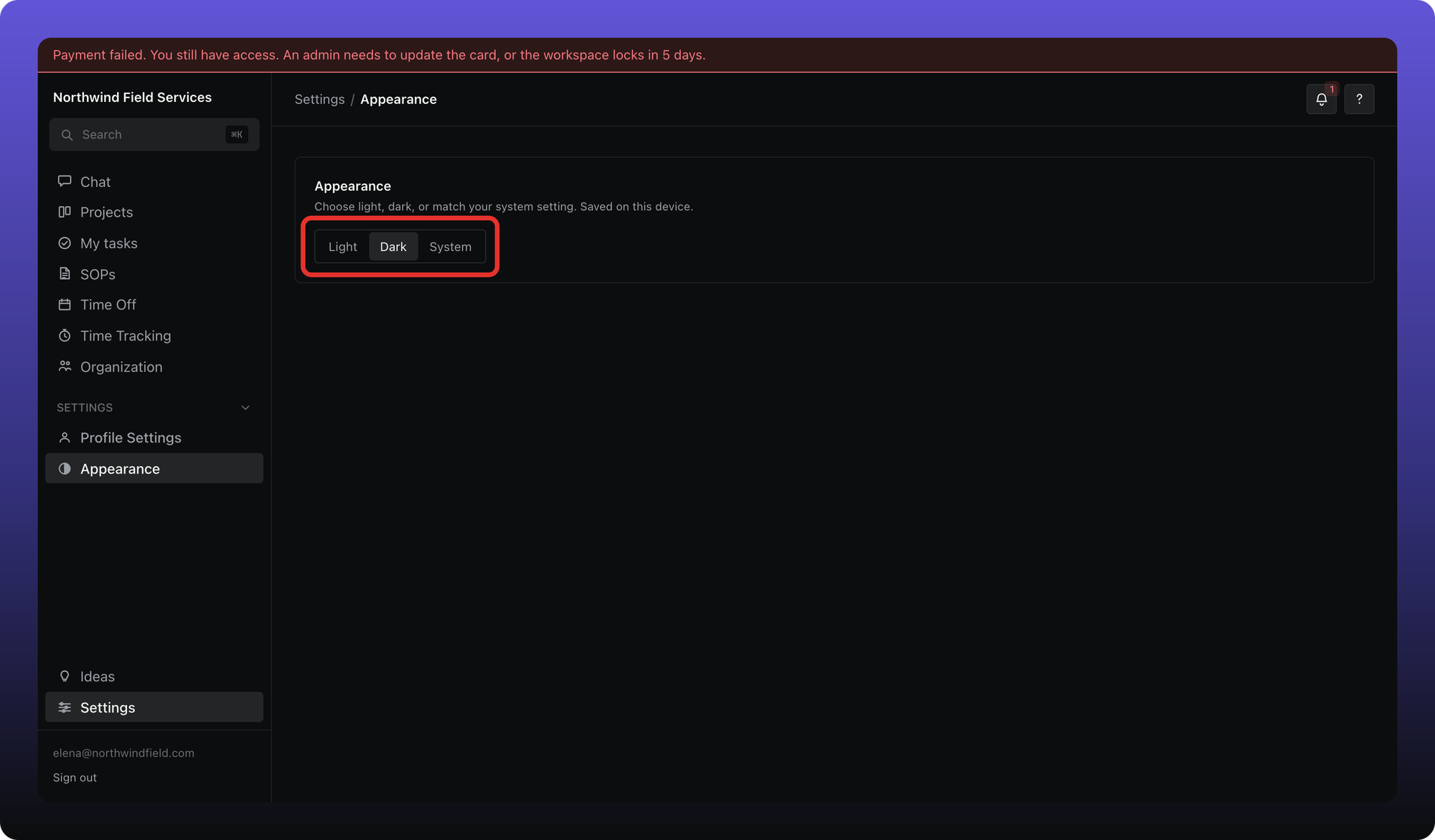
Task: Click the Northwind Field Services workspace name
Action: pyautogui.click(x=132, y=98)
